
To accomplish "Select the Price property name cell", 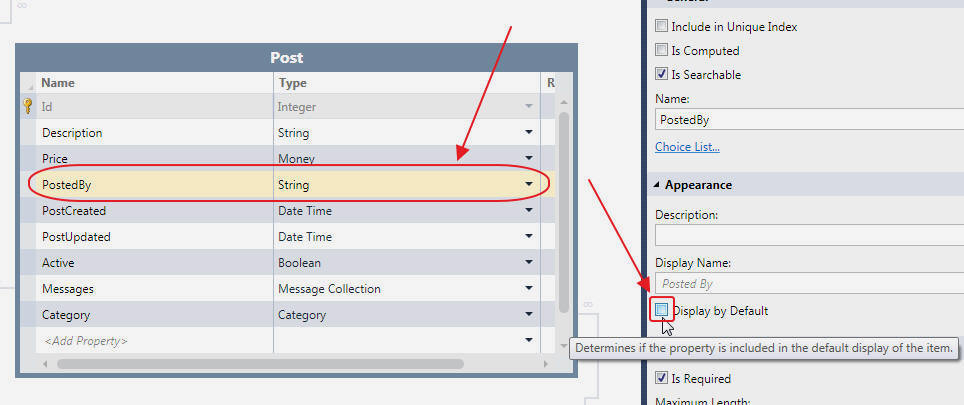I will [x=154, y=159].
